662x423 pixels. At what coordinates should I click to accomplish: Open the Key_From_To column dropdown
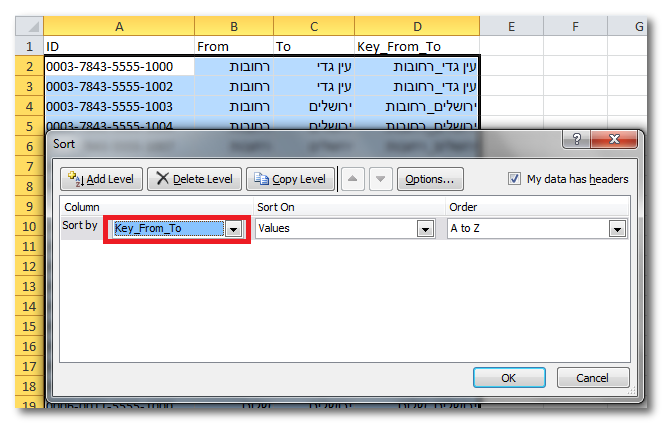tap(234, 229)
